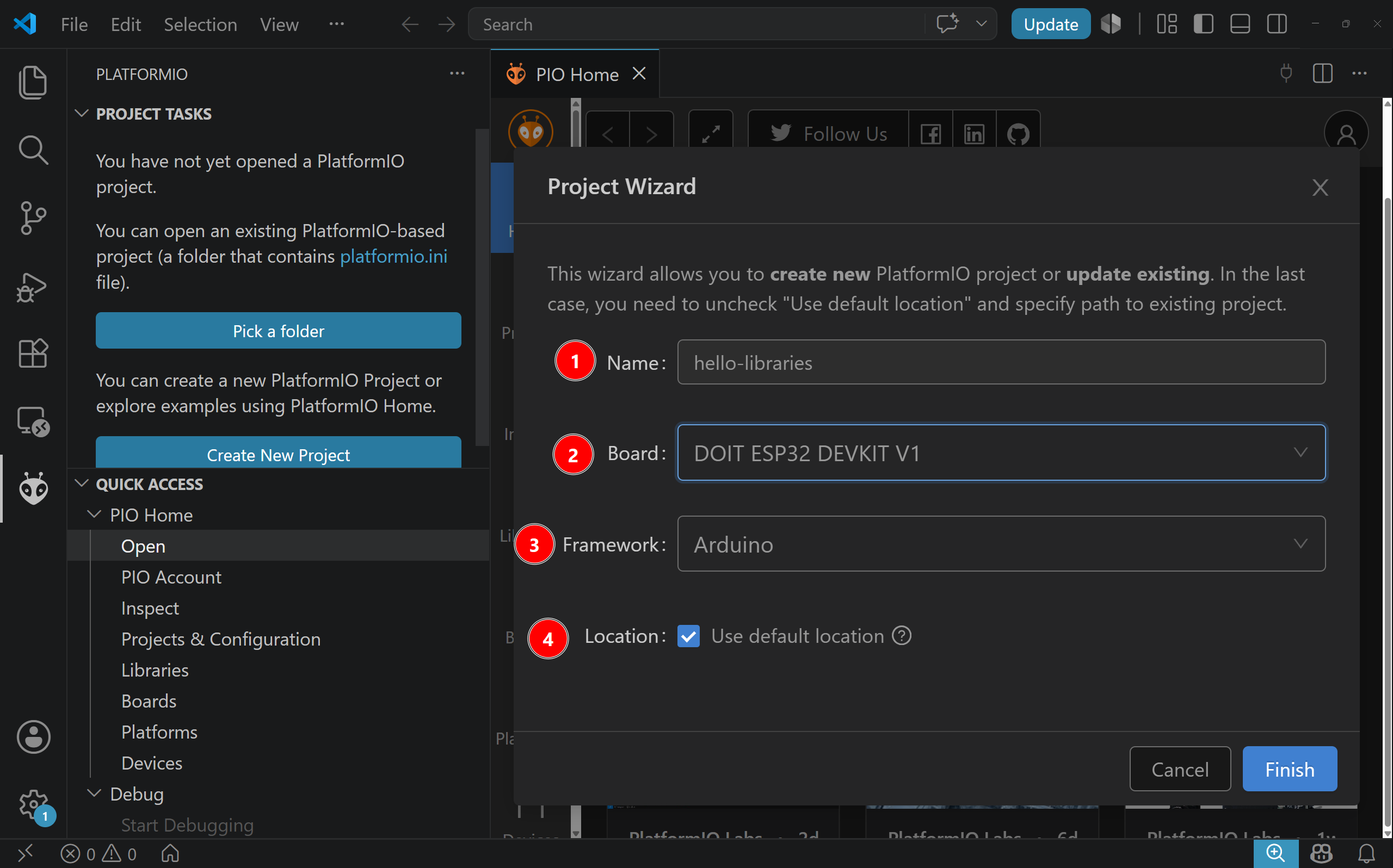
Task: Open editor More Actions ellipsis
Action: (1359, 73)
